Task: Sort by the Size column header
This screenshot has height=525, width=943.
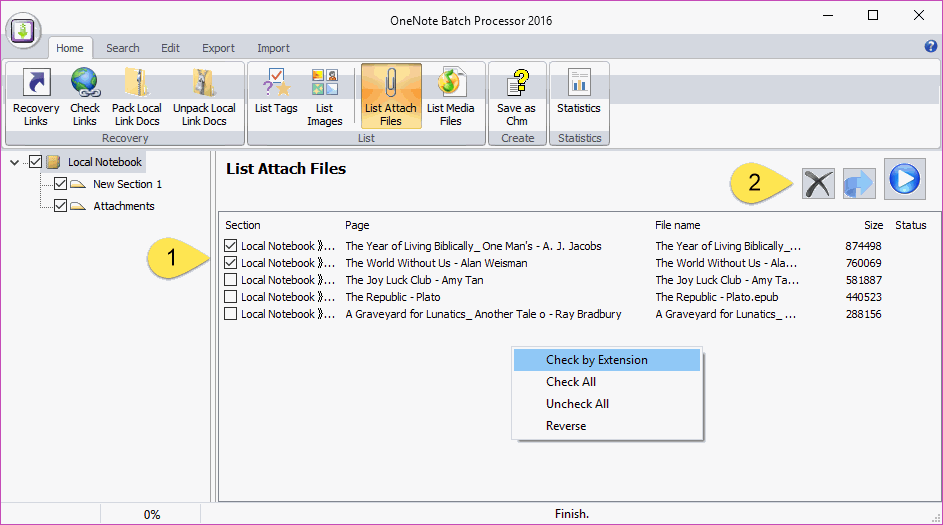Action: point(873,225)
